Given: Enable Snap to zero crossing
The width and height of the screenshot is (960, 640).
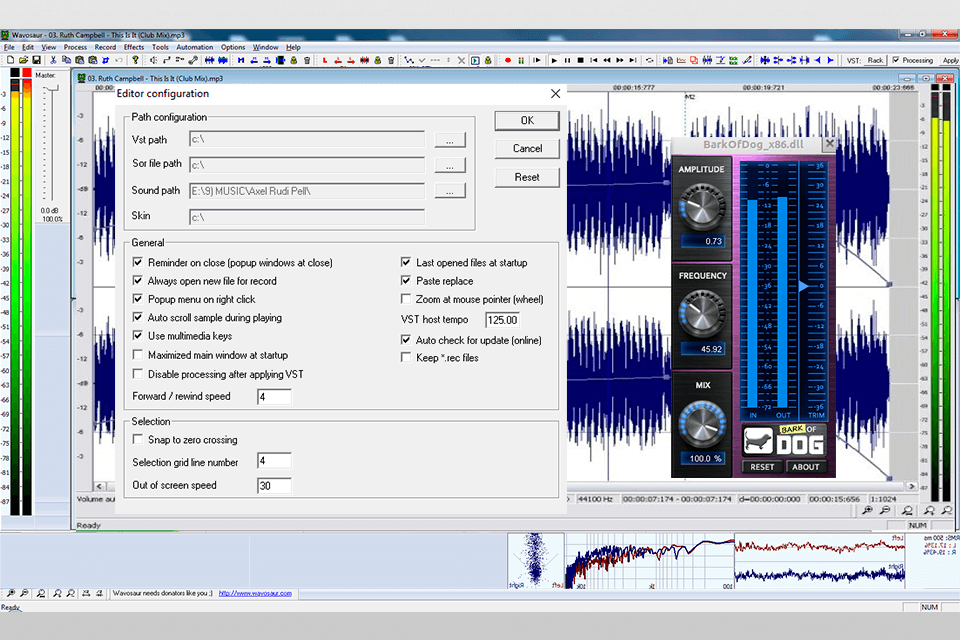Looking at the screenshot, I should pyautogui.click(x=138, y=440).
